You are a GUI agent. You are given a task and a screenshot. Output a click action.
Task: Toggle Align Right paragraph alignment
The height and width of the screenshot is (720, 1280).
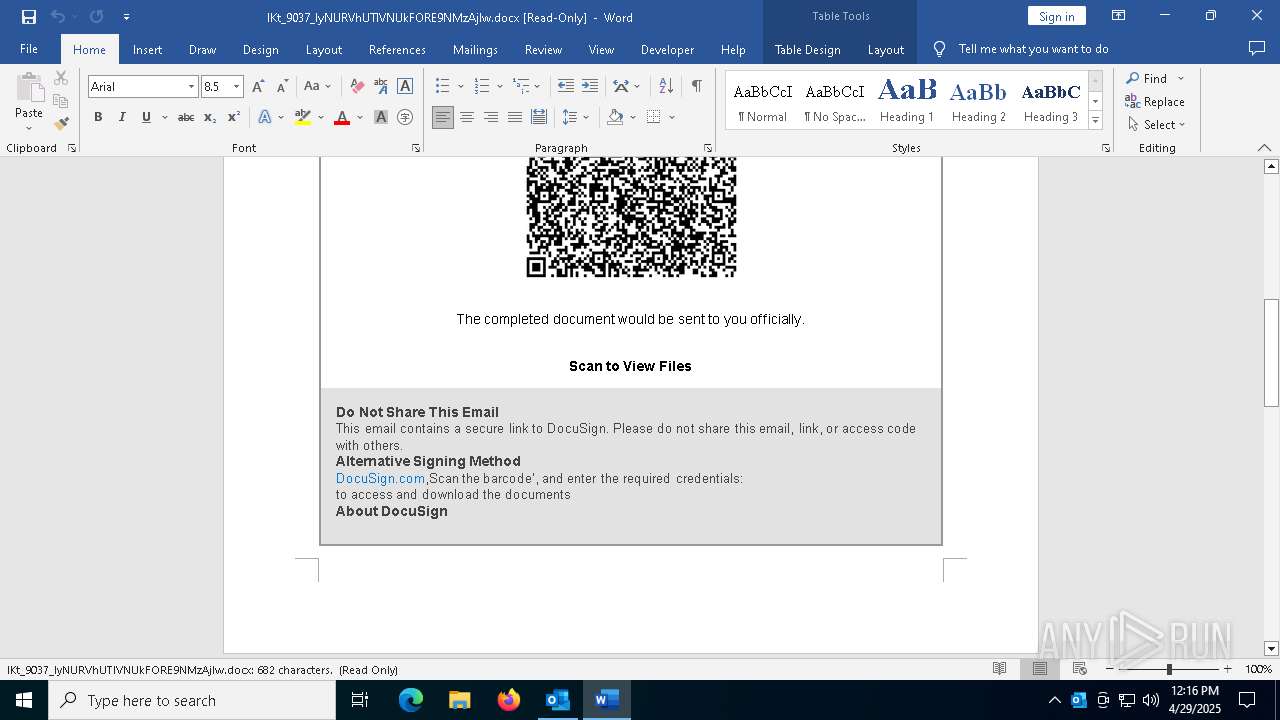491,118
